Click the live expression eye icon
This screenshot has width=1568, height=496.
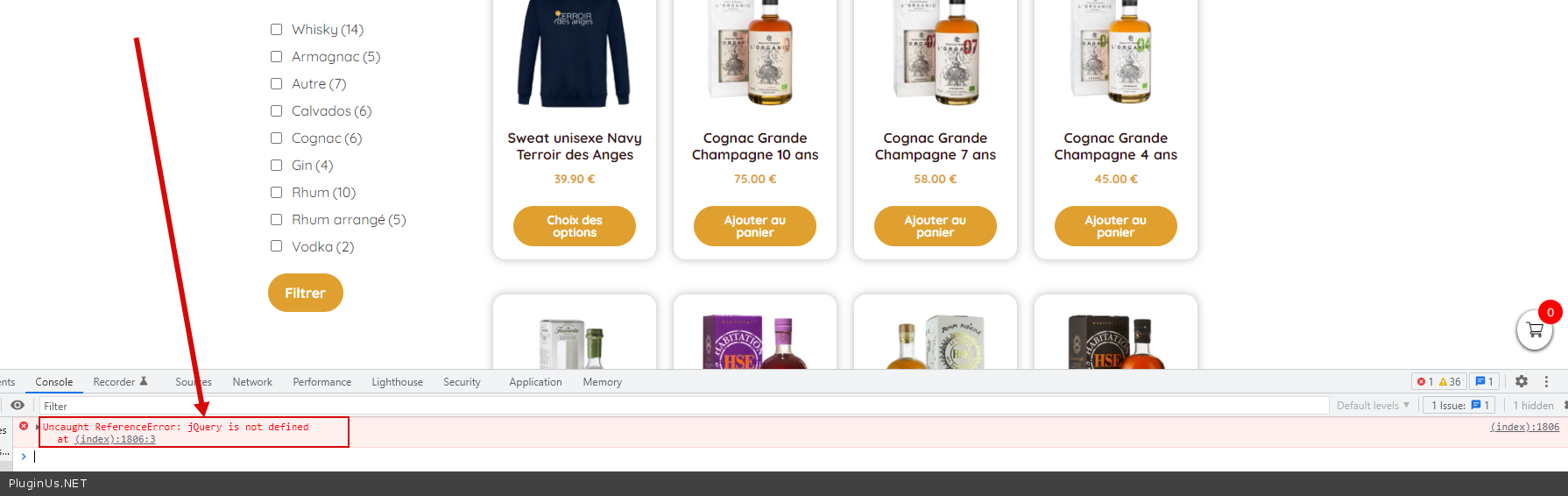[x=18, y=405]
